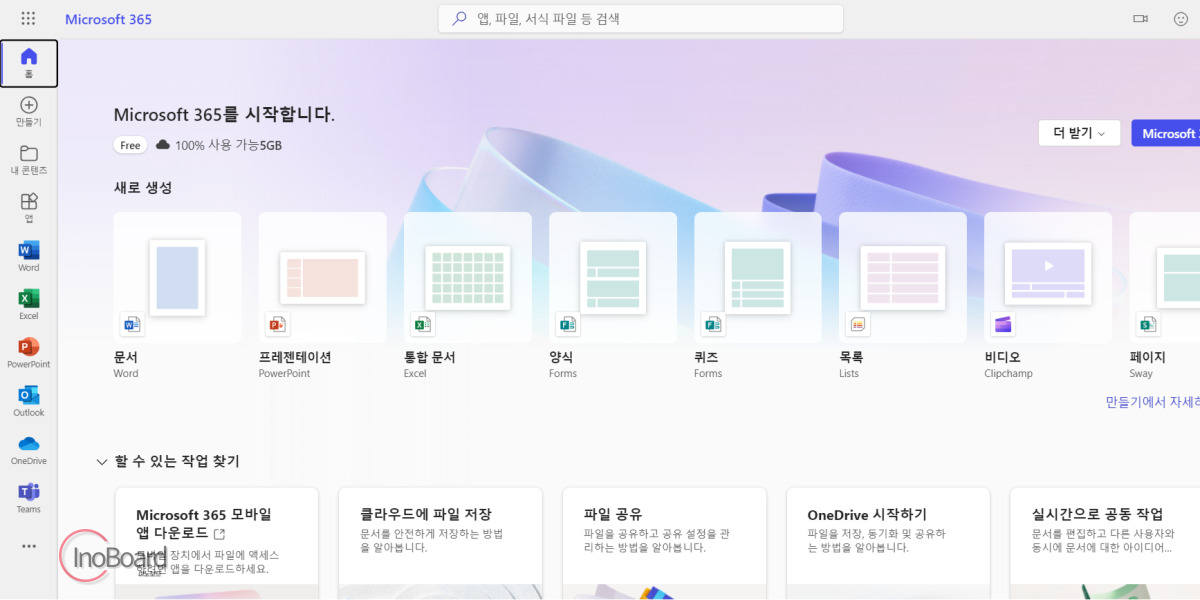1200x600 pixels.
Task: Click the Microsoft 365 header title
Action: click(108, 19)
